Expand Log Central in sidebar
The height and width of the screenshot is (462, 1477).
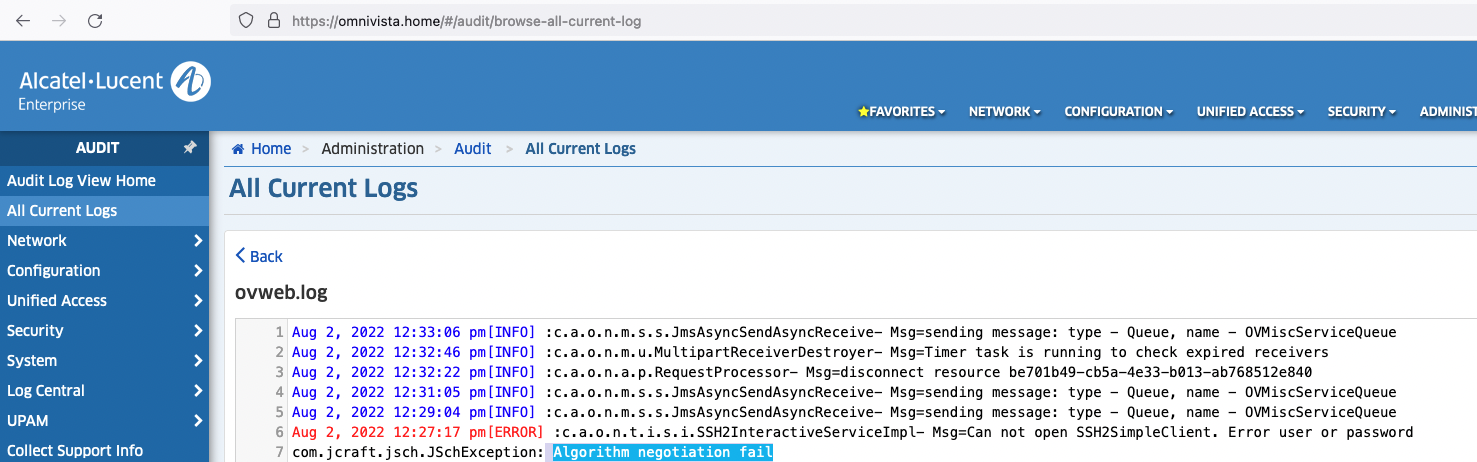pyautogui.click(x=104, y=391)
